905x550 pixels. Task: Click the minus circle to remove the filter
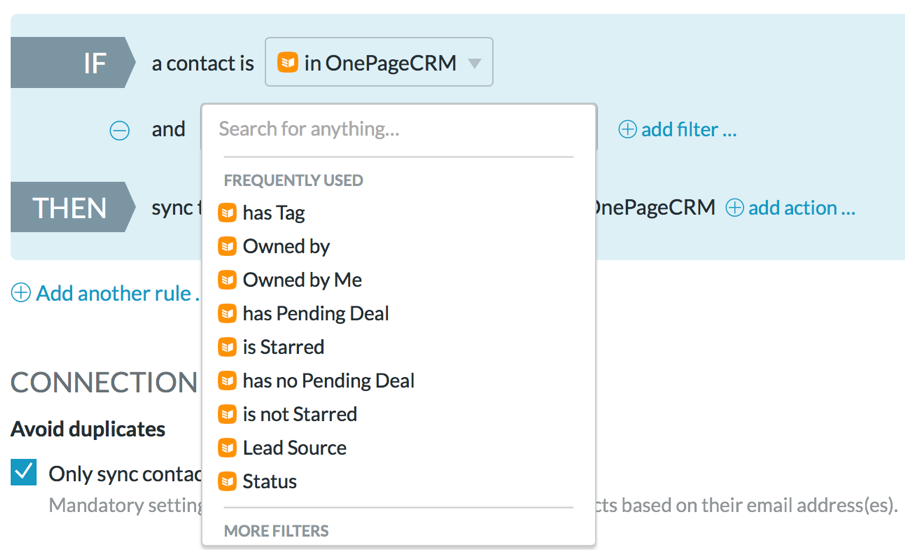[x=119, y=130]
